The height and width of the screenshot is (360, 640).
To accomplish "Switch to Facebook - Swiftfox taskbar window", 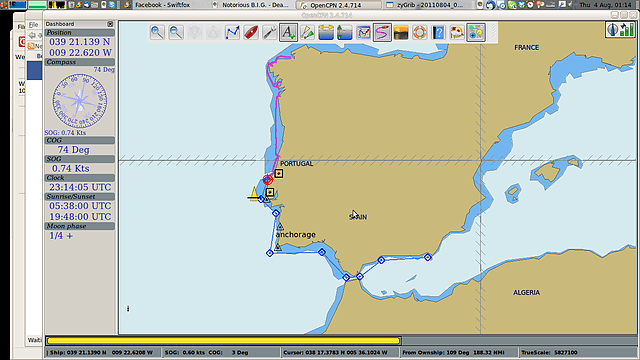I will [x=162, y=5].
